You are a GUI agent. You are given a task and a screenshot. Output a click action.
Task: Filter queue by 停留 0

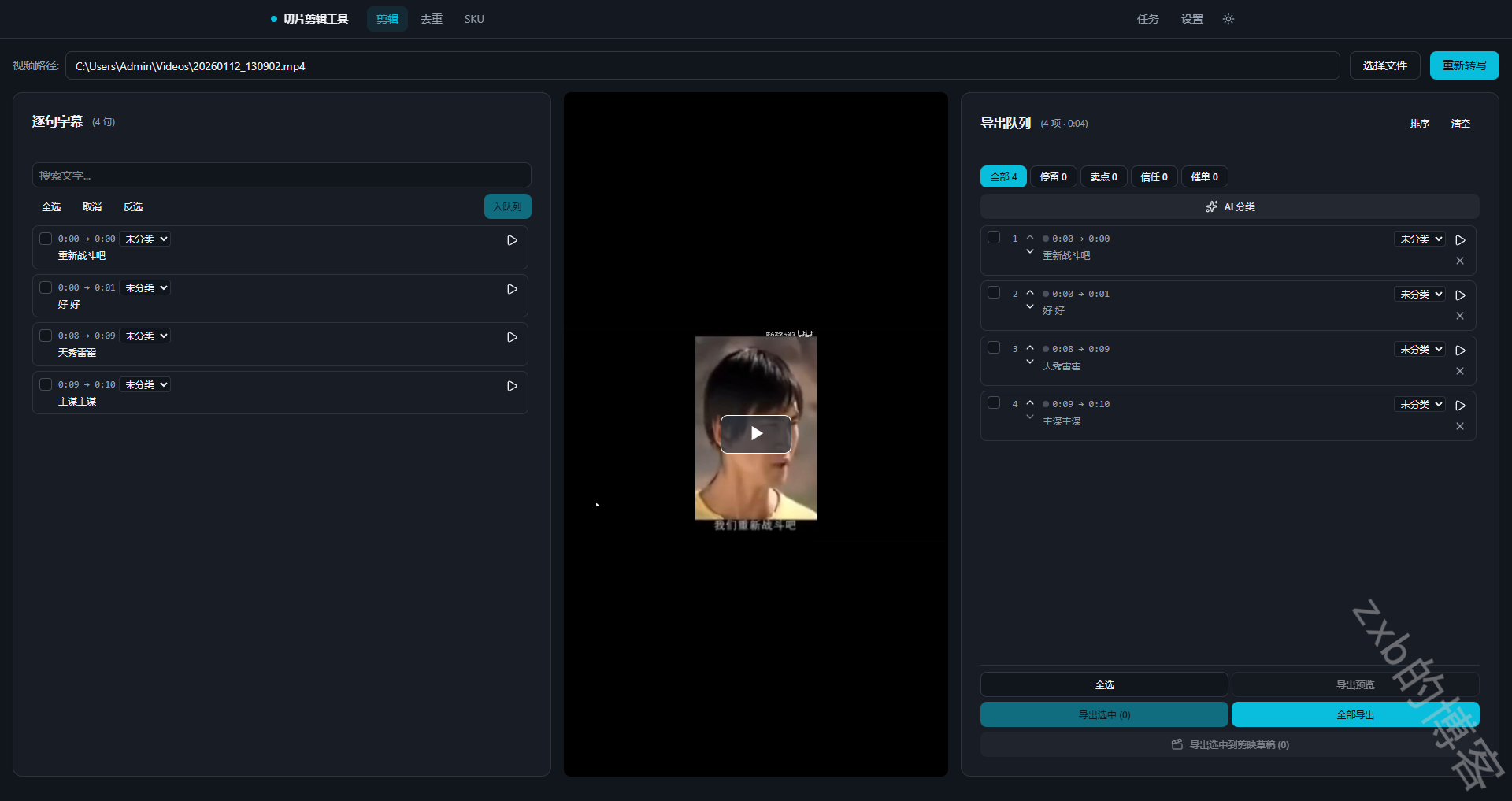pos(1054,176)
